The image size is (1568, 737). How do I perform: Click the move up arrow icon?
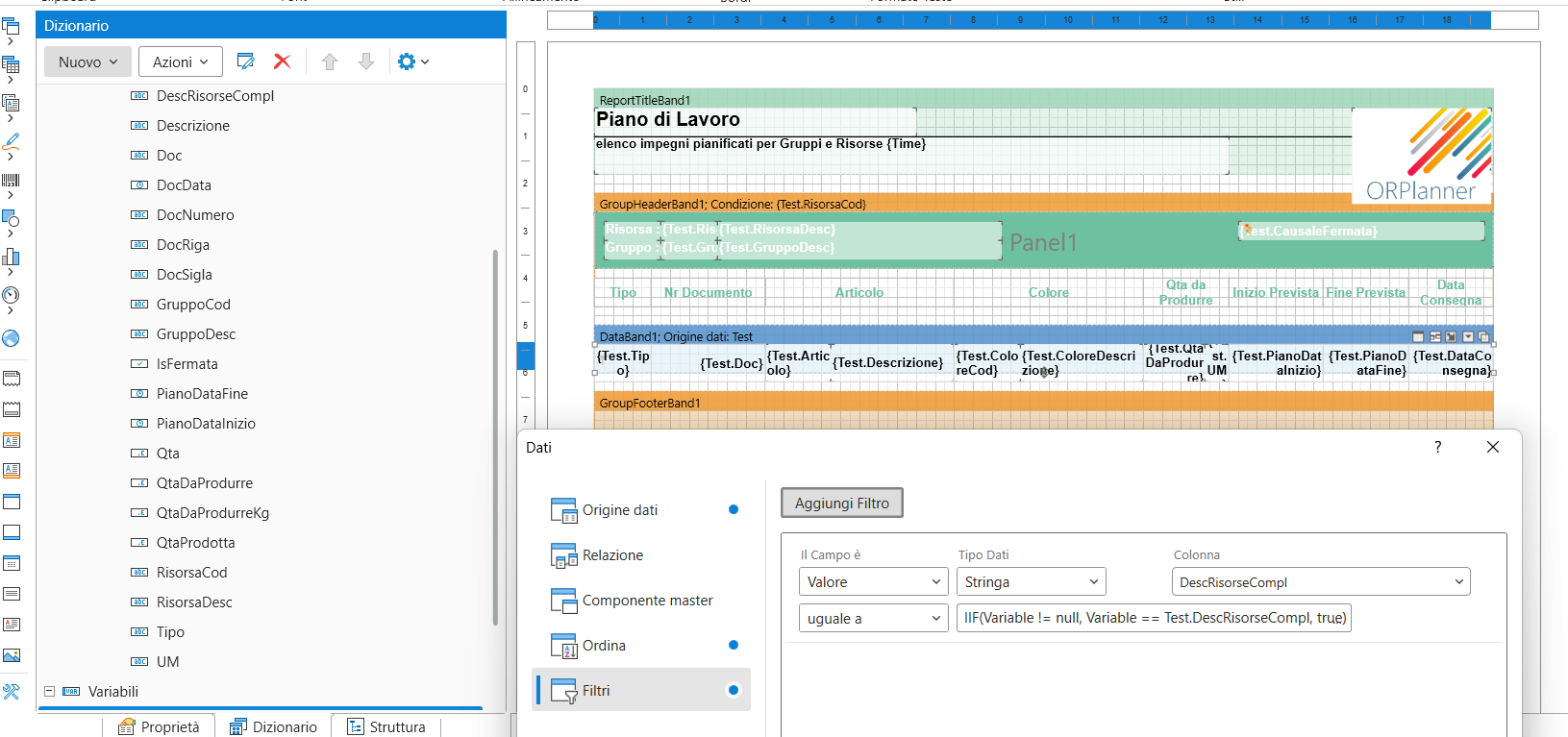[x=330, y=61]
